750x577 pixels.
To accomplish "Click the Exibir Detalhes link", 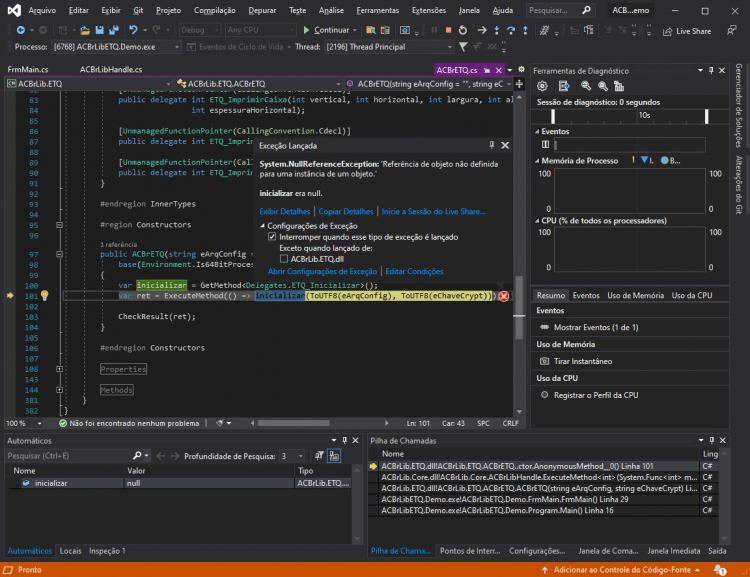I will [285, 211].
